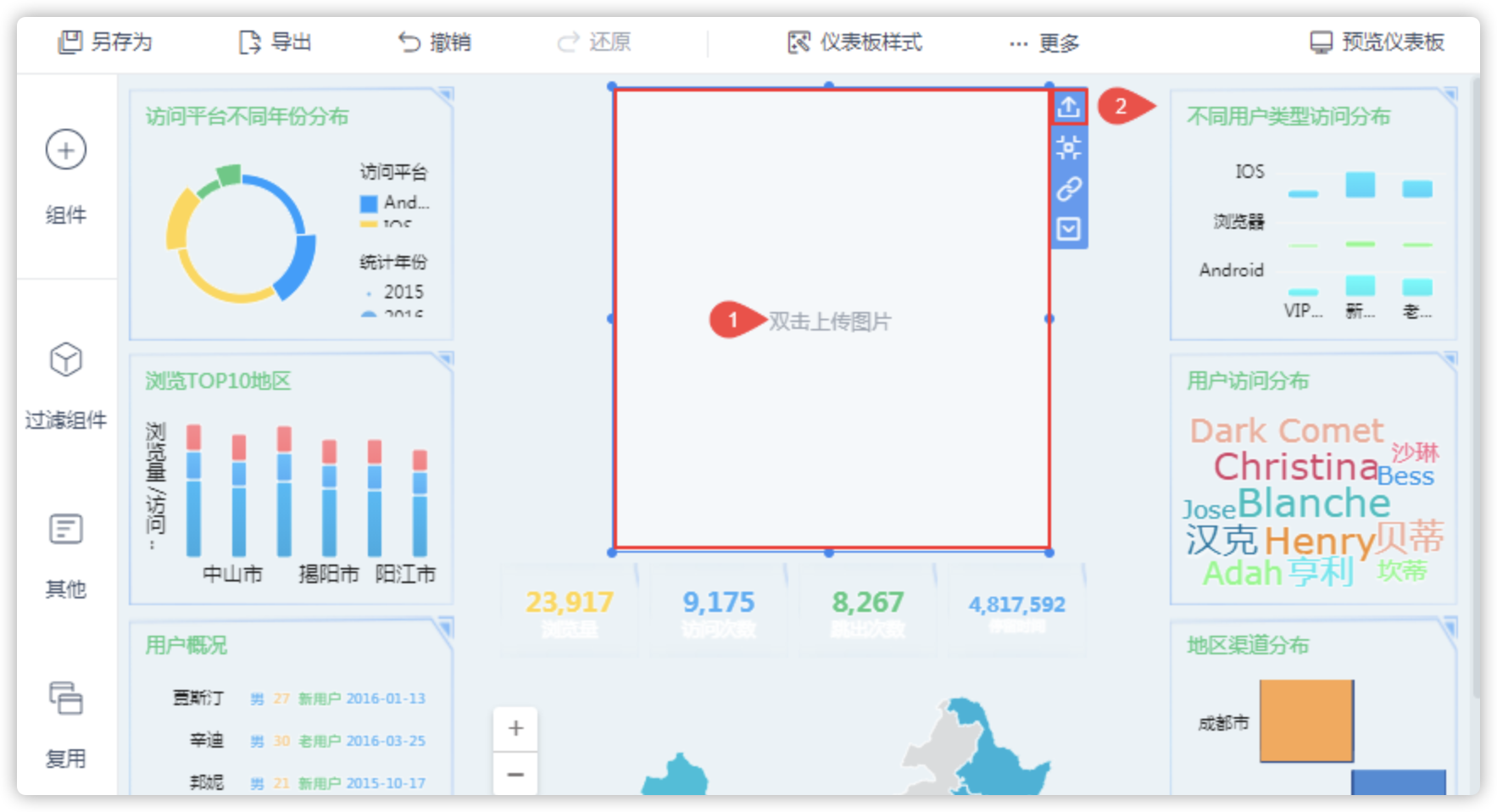The width and height of the screenshot is (1497, 812).
Task: Zoom out of the map with minus button
Action: [x=515, y=775]
